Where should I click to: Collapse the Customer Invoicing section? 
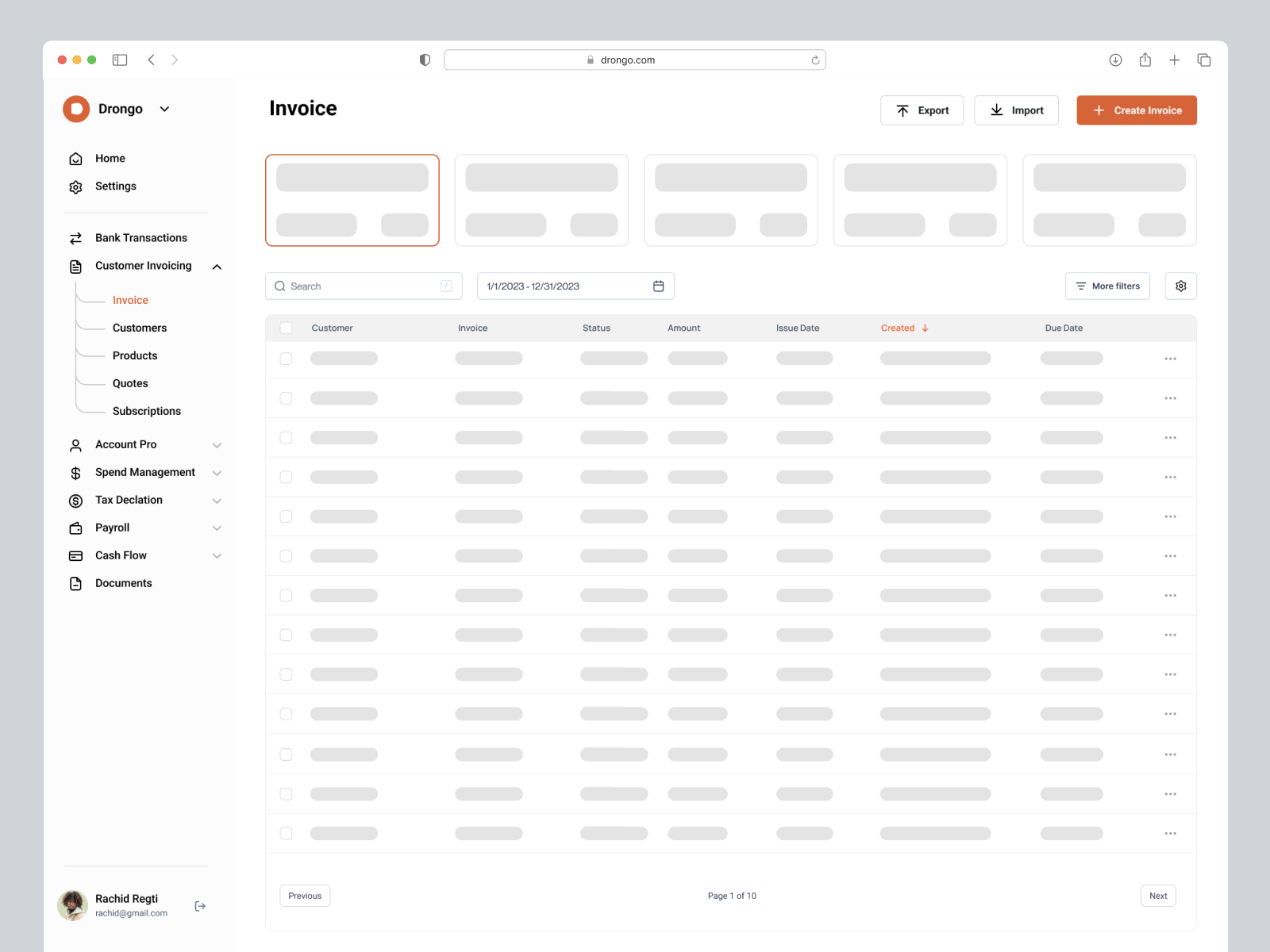[x=217, y=267]
